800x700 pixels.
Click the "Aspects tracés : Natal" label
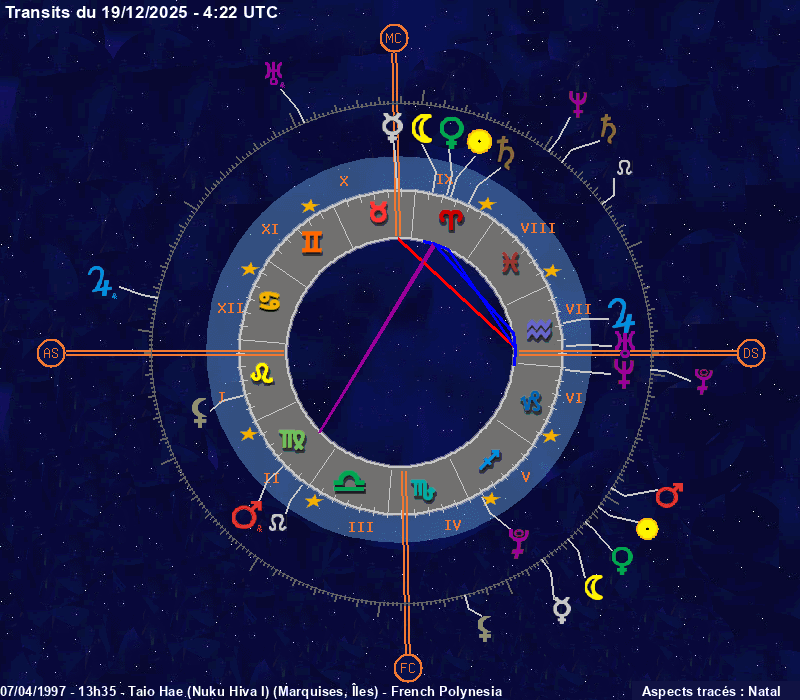tap(711, 691)
